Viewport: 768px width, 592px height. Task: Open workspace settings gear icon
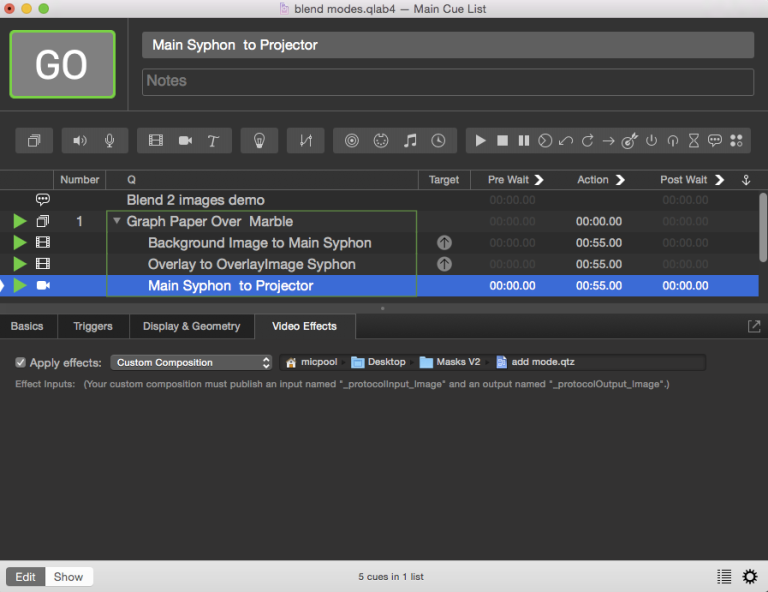(750, 576)
